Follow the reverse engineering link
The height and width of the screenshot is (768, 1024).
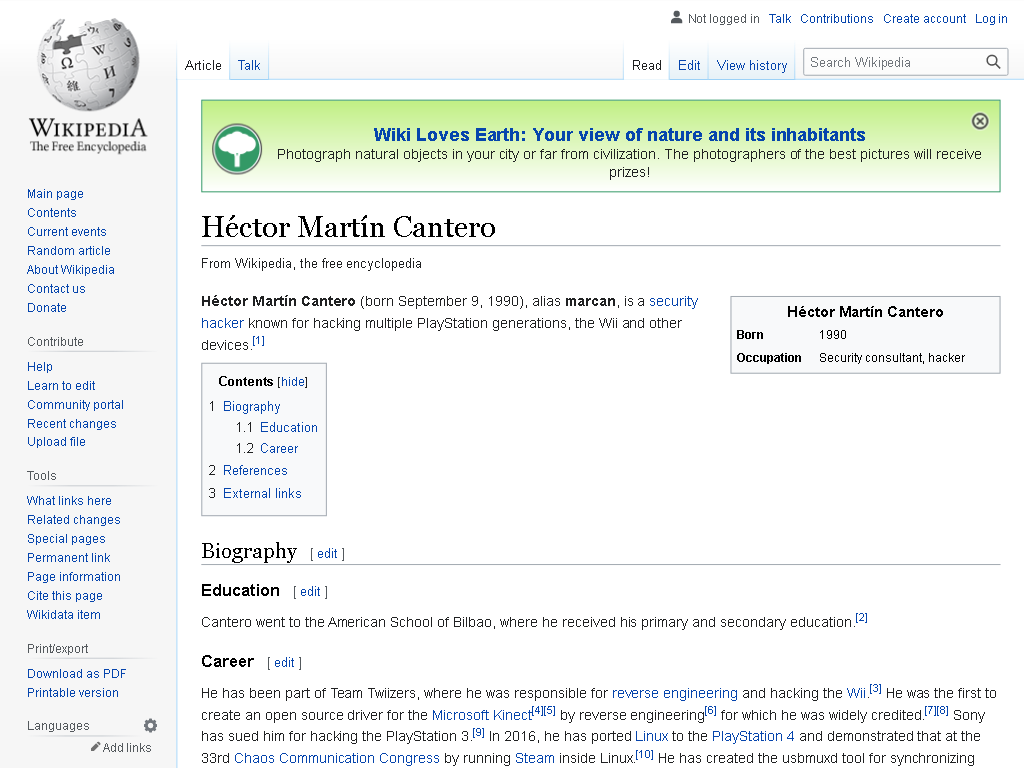675,693
